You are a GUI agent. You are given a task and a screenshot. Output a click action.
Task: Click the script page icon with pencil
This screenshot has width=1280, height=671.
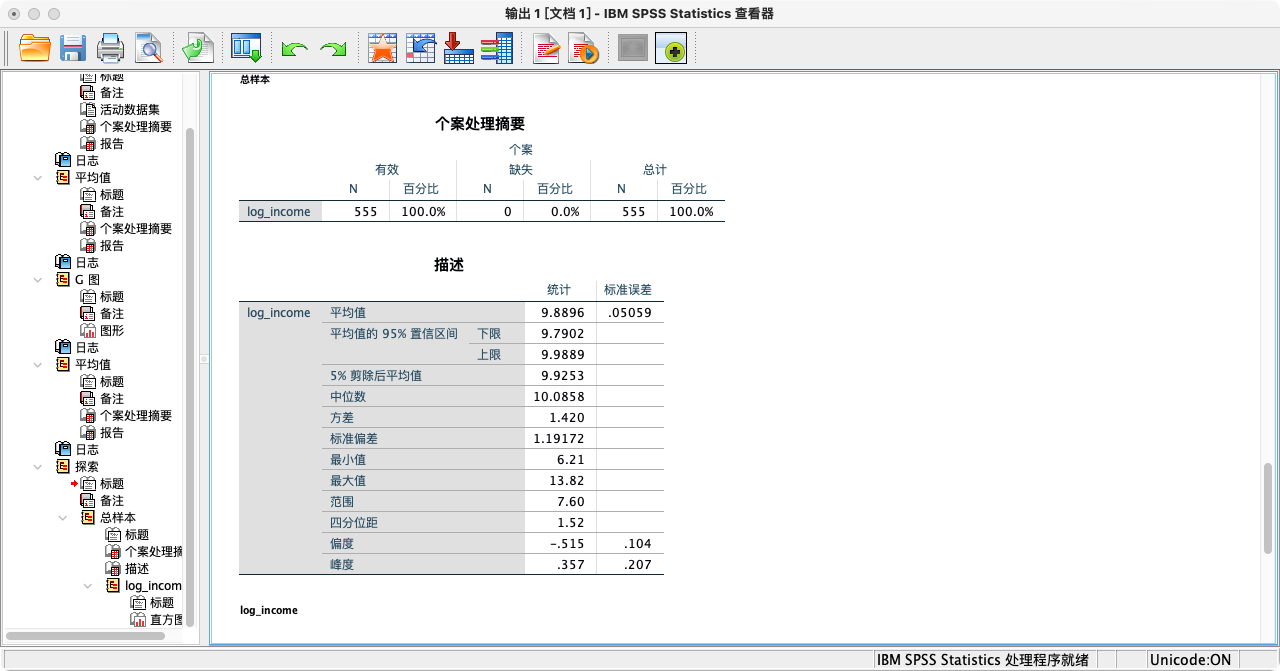click(546, 48)
